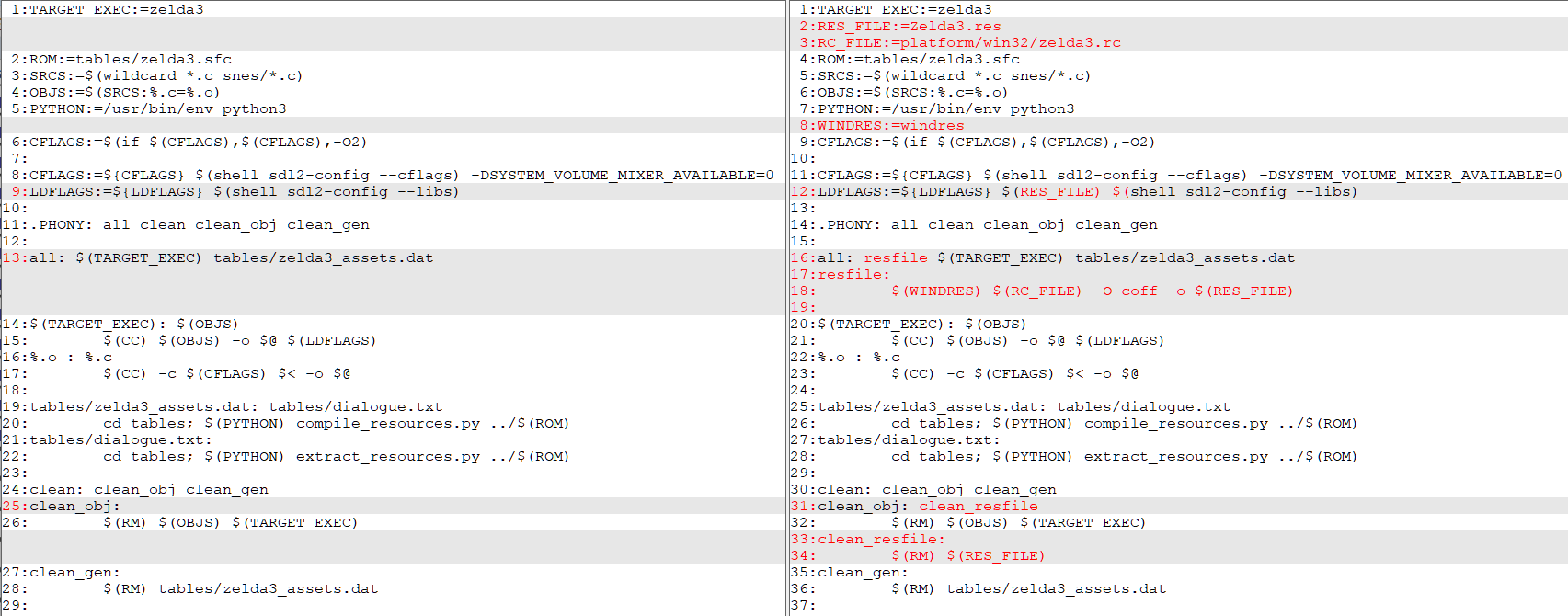Select the red word 'resfile' in the 'all:' rule

[x=896, y=257]
